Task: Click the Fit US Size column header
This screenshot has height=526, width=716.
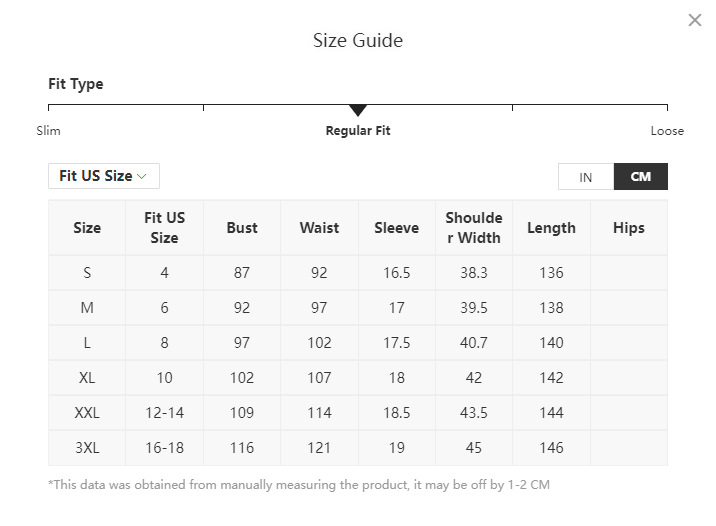Action: tap(164, 228)
